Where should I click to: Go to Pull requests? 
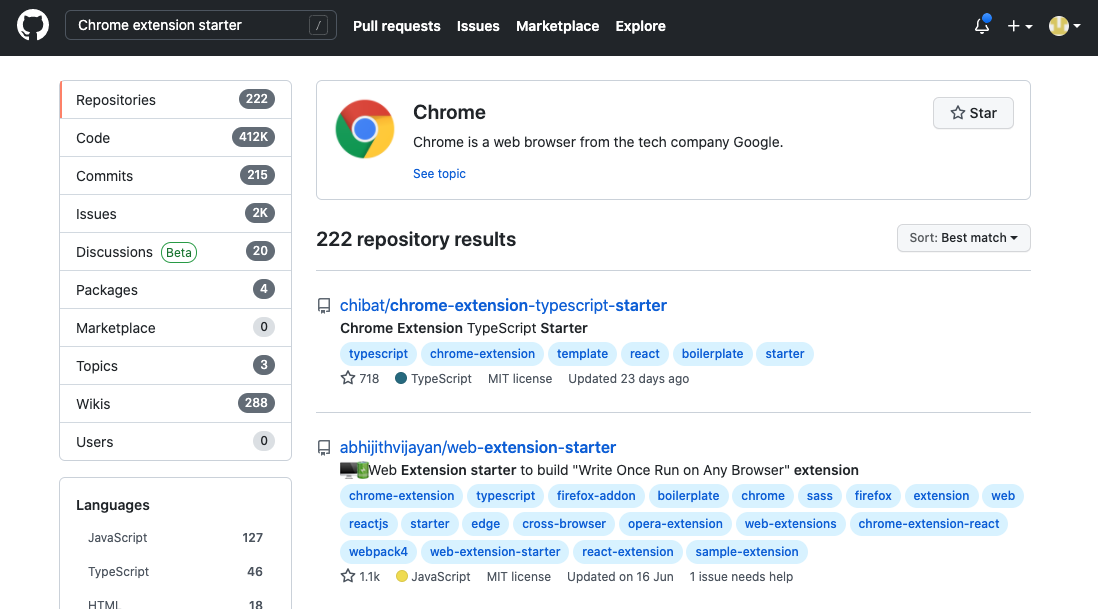tap(396, 26)
